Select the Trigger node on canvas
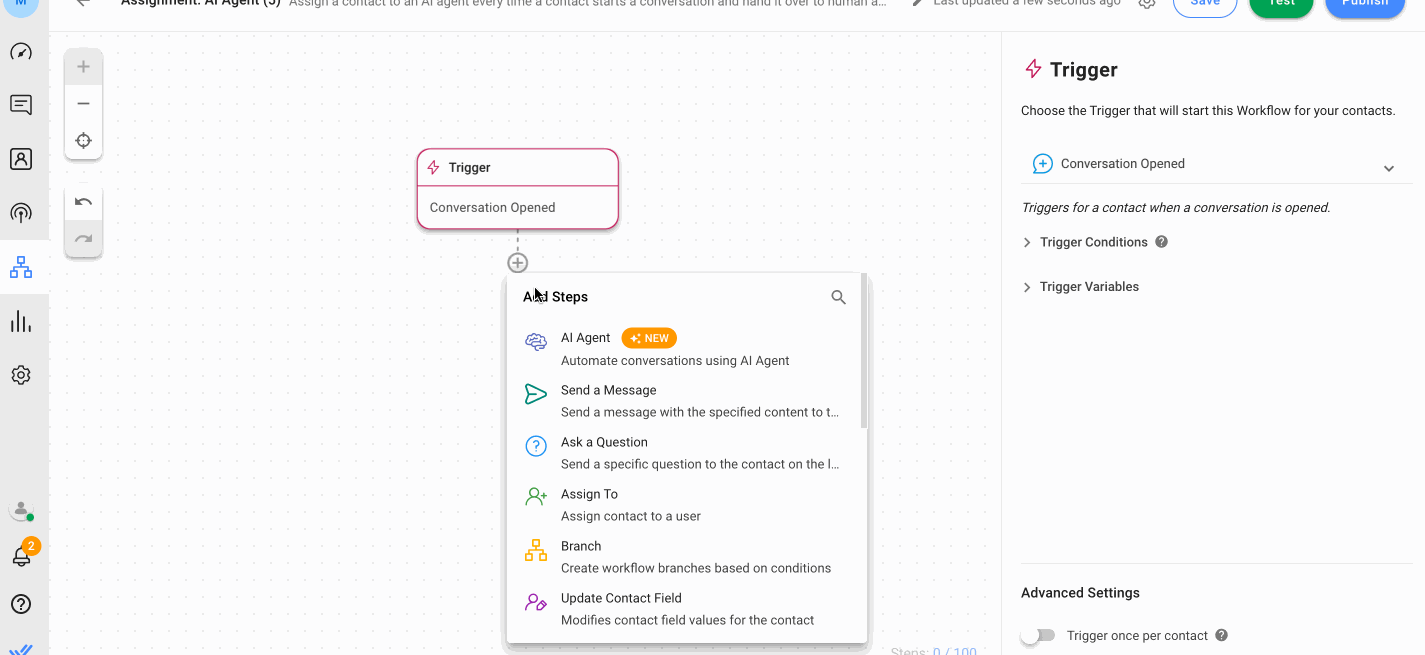This screenshot has height=655, width=1425. [517, 188]
